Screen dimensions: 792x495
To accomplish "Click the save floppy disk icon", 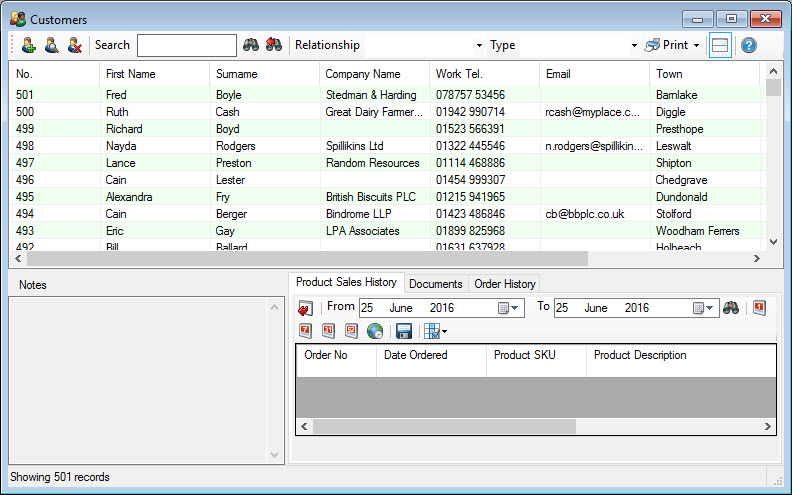I will coord(404,331).
